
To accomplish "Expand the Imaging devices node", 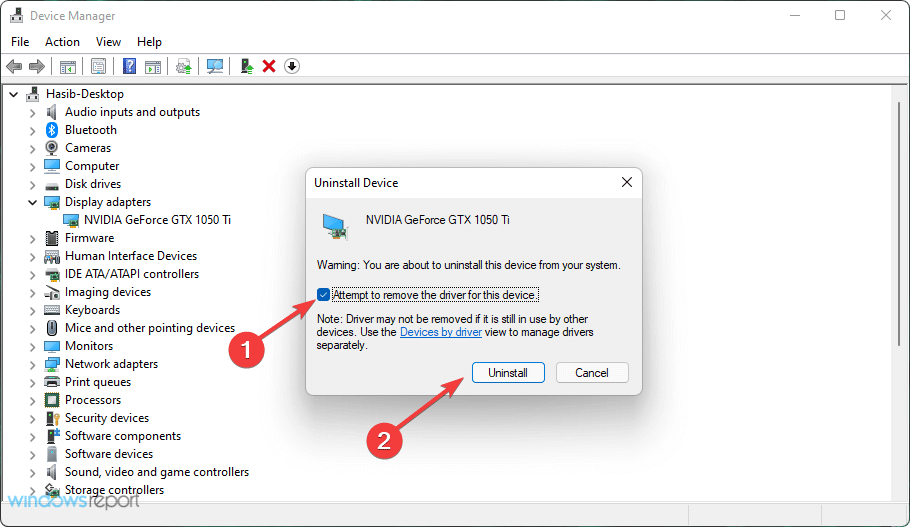I will coord(32,293).
